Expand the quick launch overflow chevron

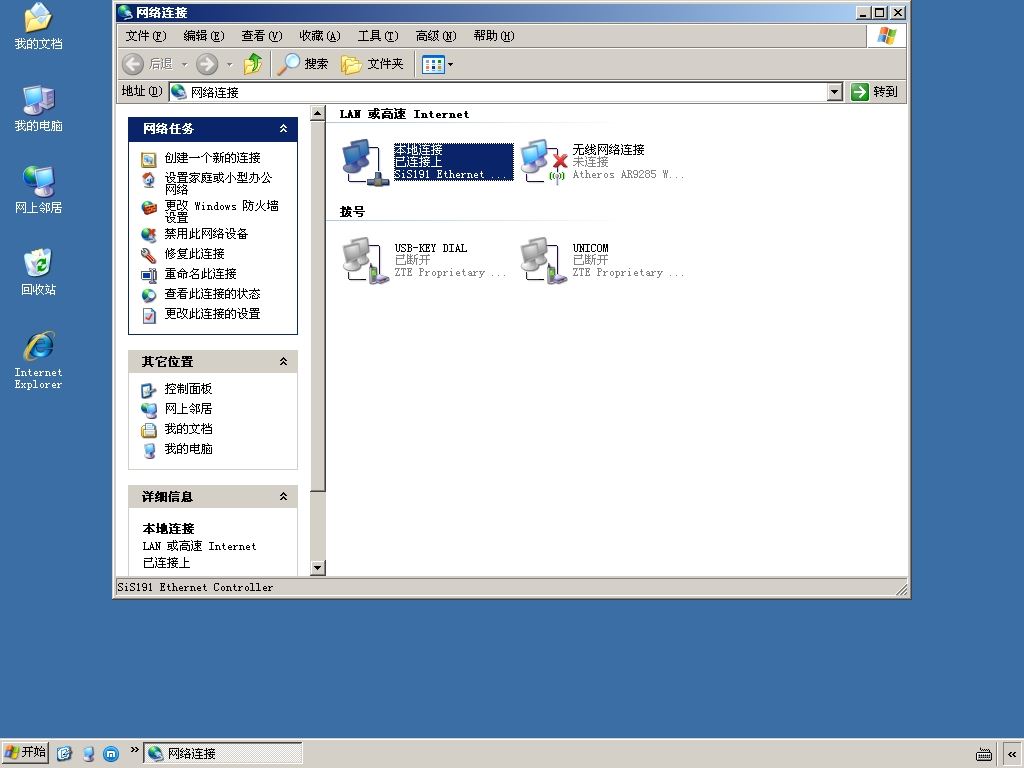tap(134, 749)
